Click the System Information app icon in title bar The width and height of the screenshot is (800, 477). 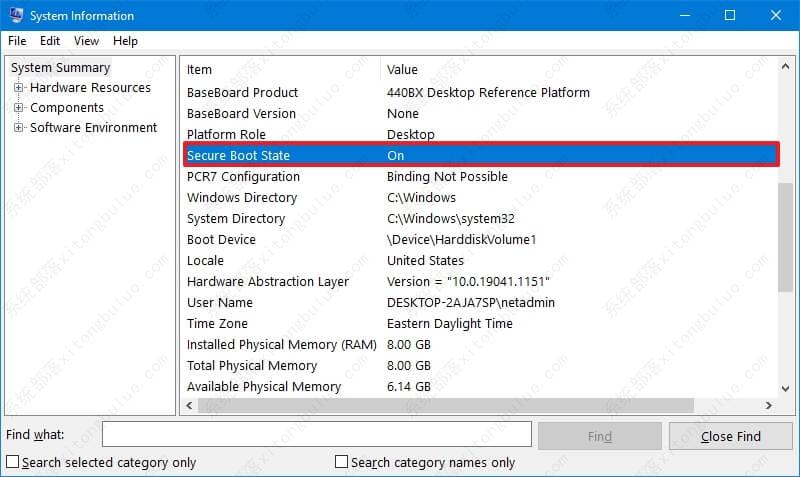point(15,16)
